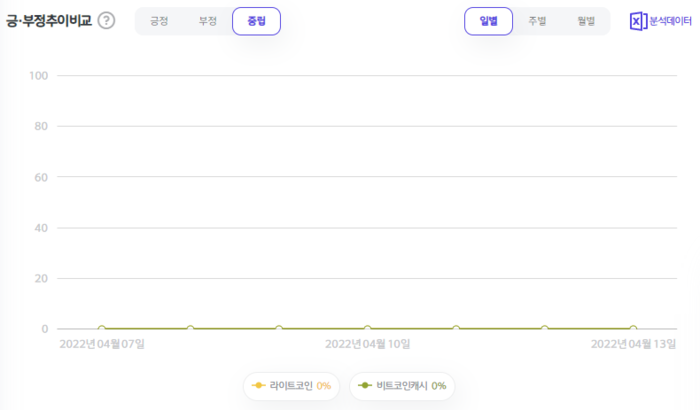The width and height of the screenshot is (700, 410).
Task: Toggle 라이트코인 series in legend
Action: tap(292, 385)
